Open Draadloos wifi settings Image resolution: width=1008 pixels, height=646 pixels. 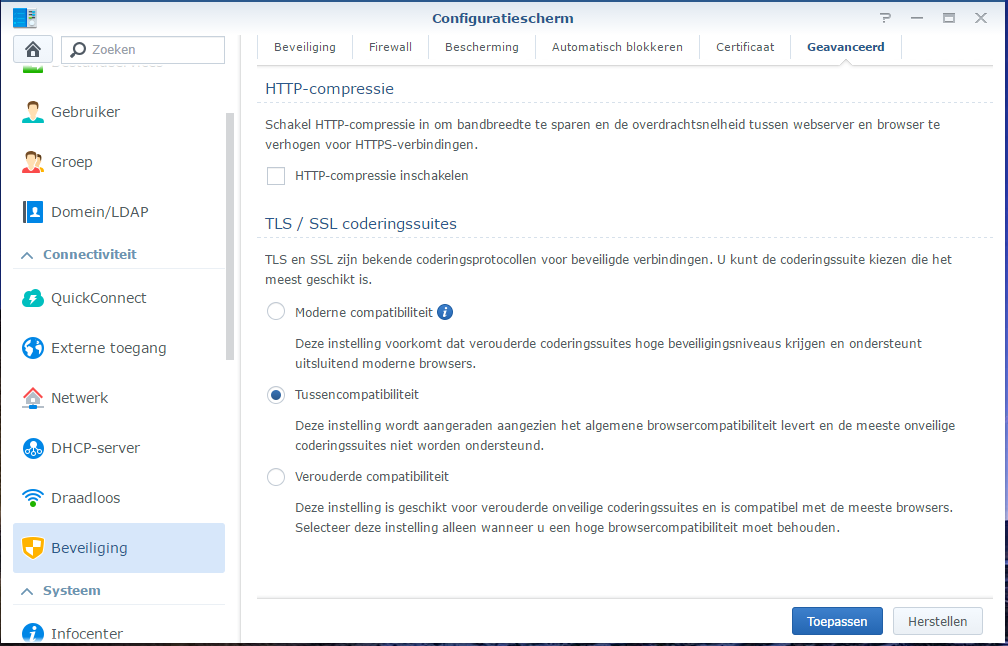click(33, 498)
